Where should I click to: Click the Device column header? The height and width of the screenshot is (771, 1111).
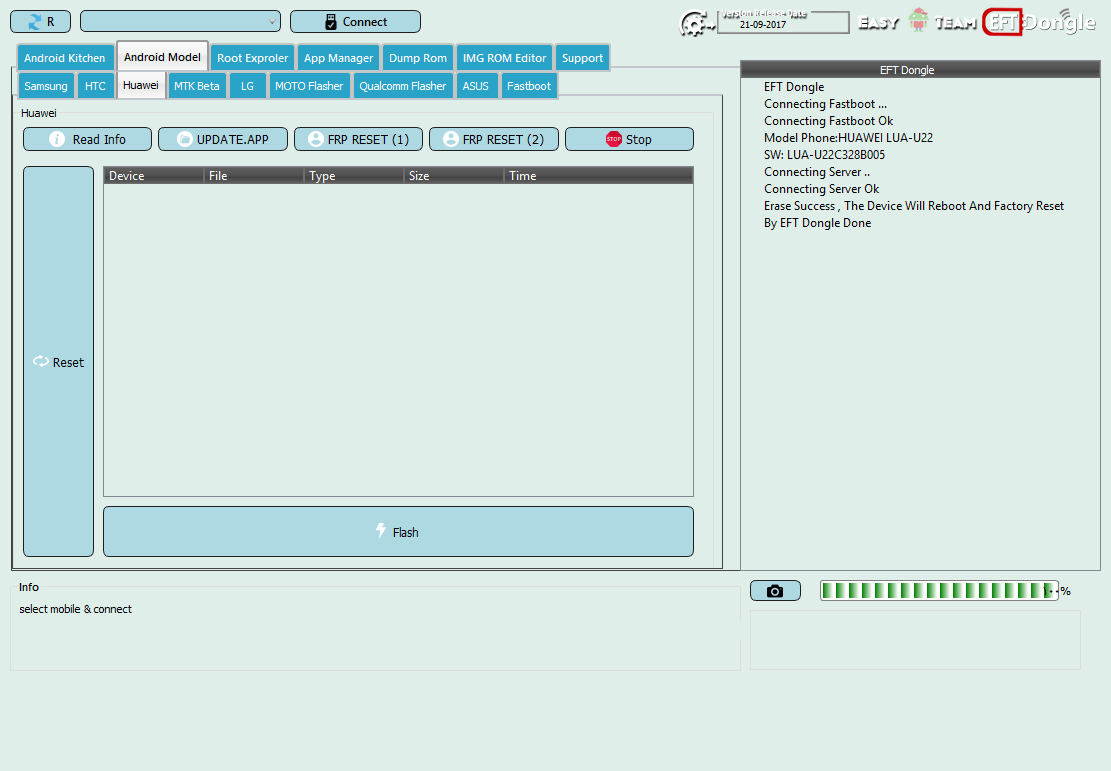coord(154,176)
